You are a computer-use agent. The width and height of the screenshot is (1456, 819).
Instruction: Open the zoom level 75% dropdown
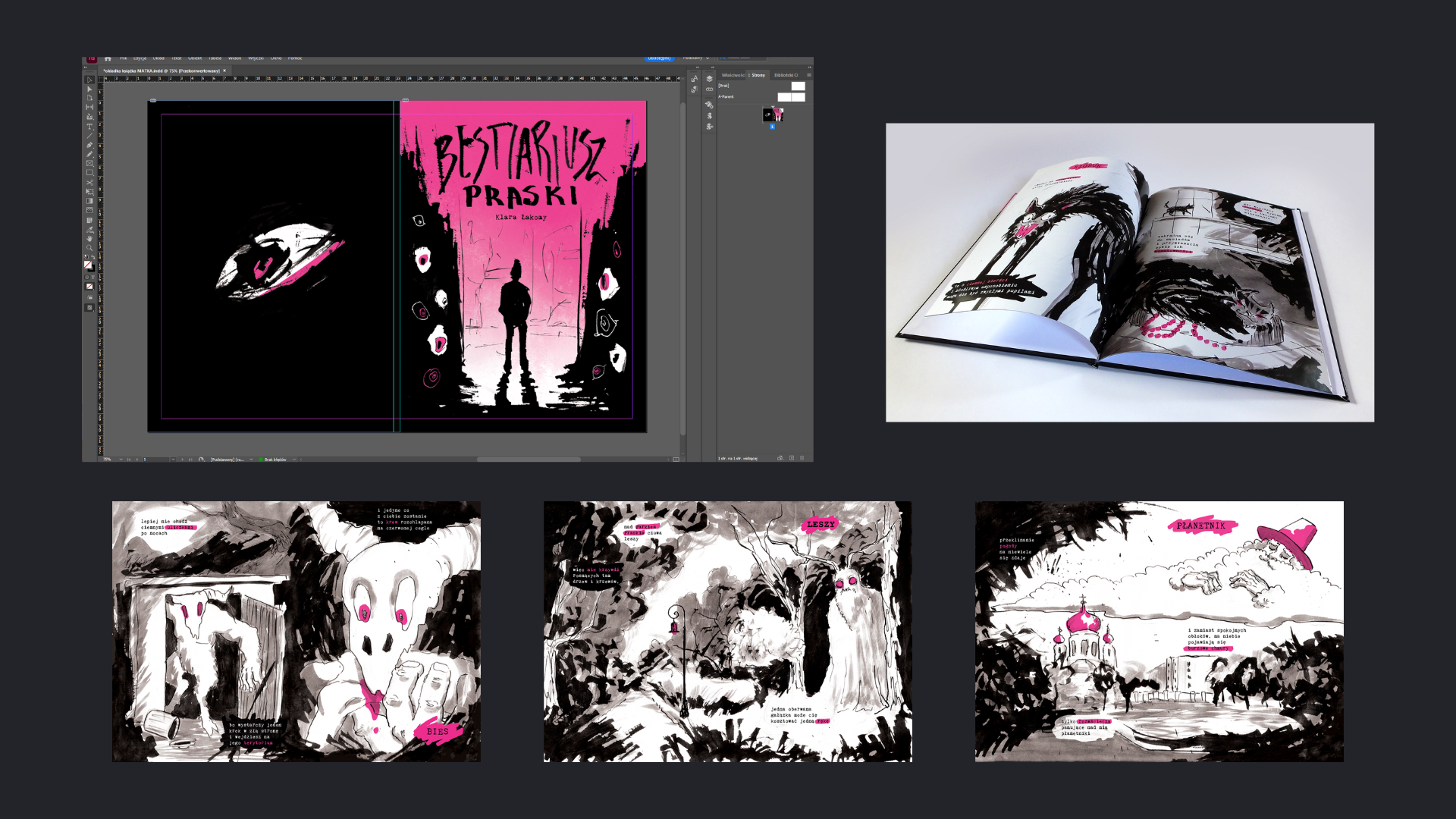point(121,460)
